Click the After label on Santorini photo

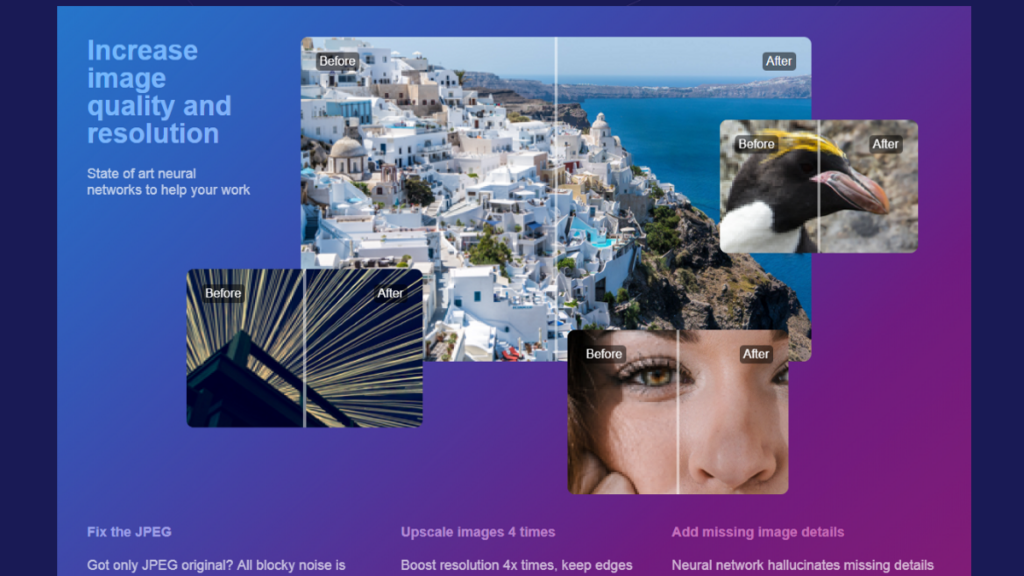pyautogui.click(x=778, y=61)
